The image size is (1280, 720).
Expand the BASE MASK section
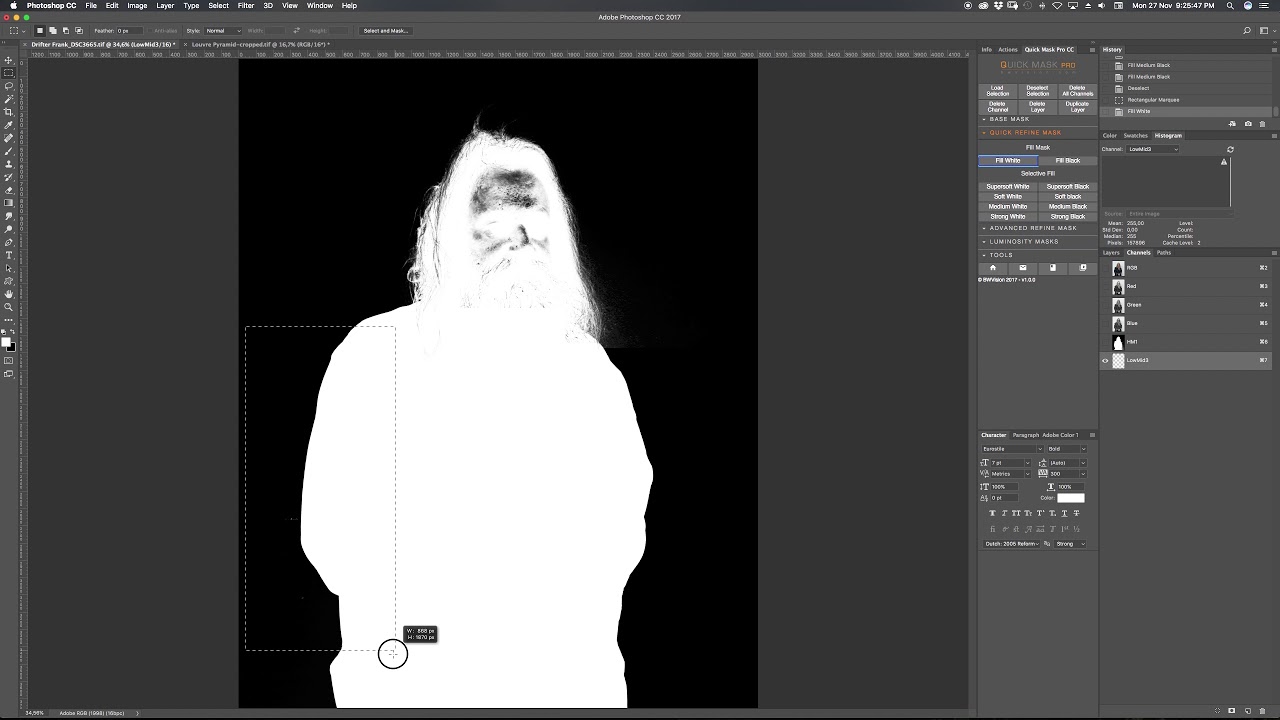point(1037,119)
